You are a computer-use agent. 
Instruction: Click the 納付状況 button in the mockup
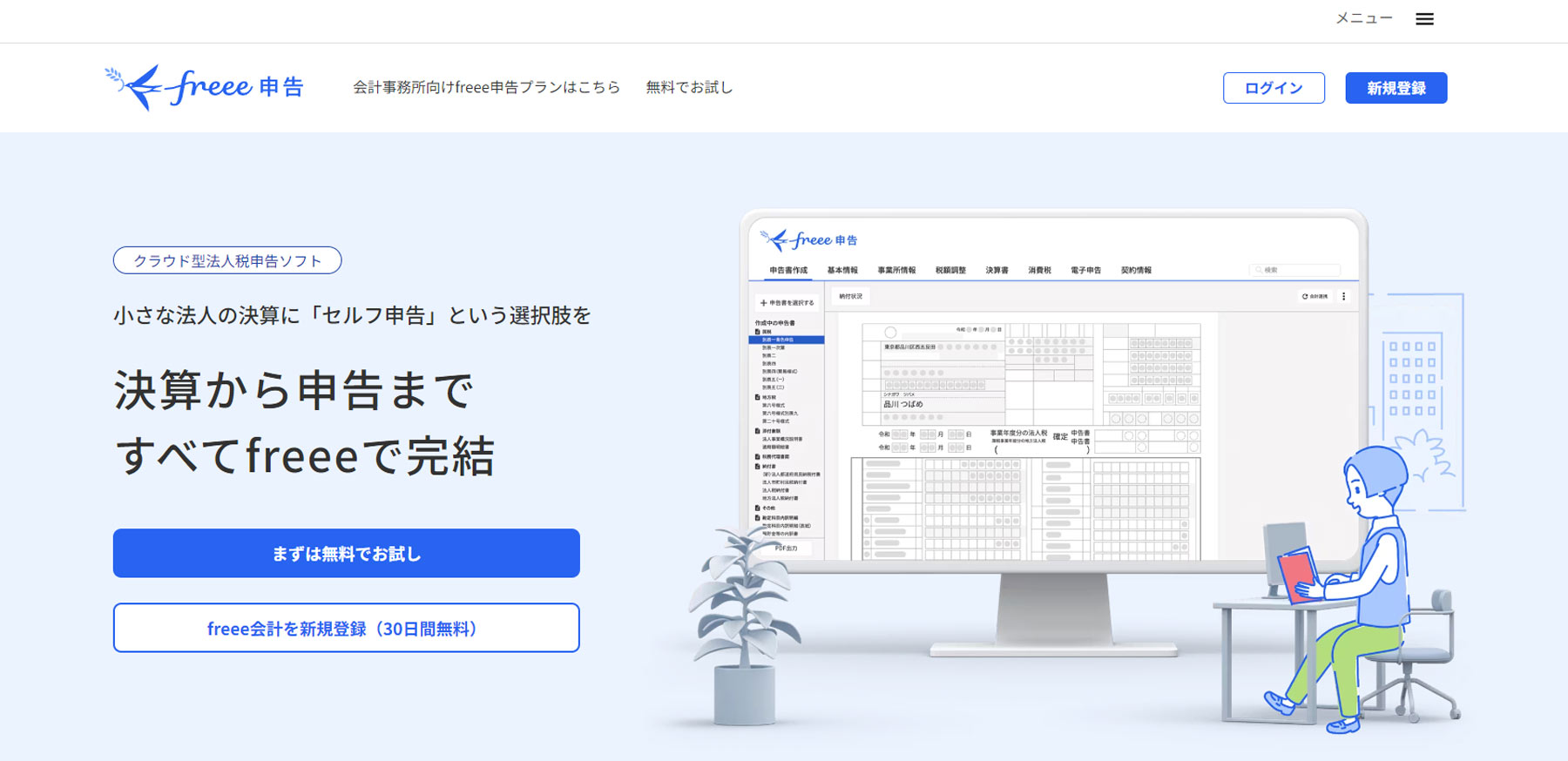850,296
